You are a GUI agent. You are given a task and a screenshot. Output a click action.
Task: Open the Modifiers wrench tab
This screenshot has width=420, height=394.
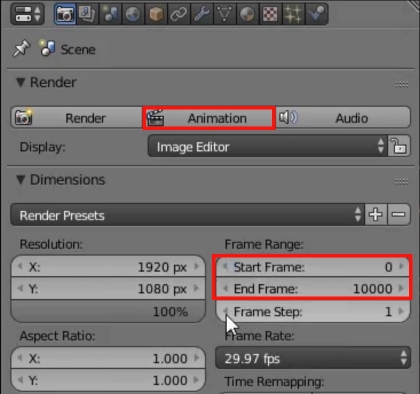202,14
